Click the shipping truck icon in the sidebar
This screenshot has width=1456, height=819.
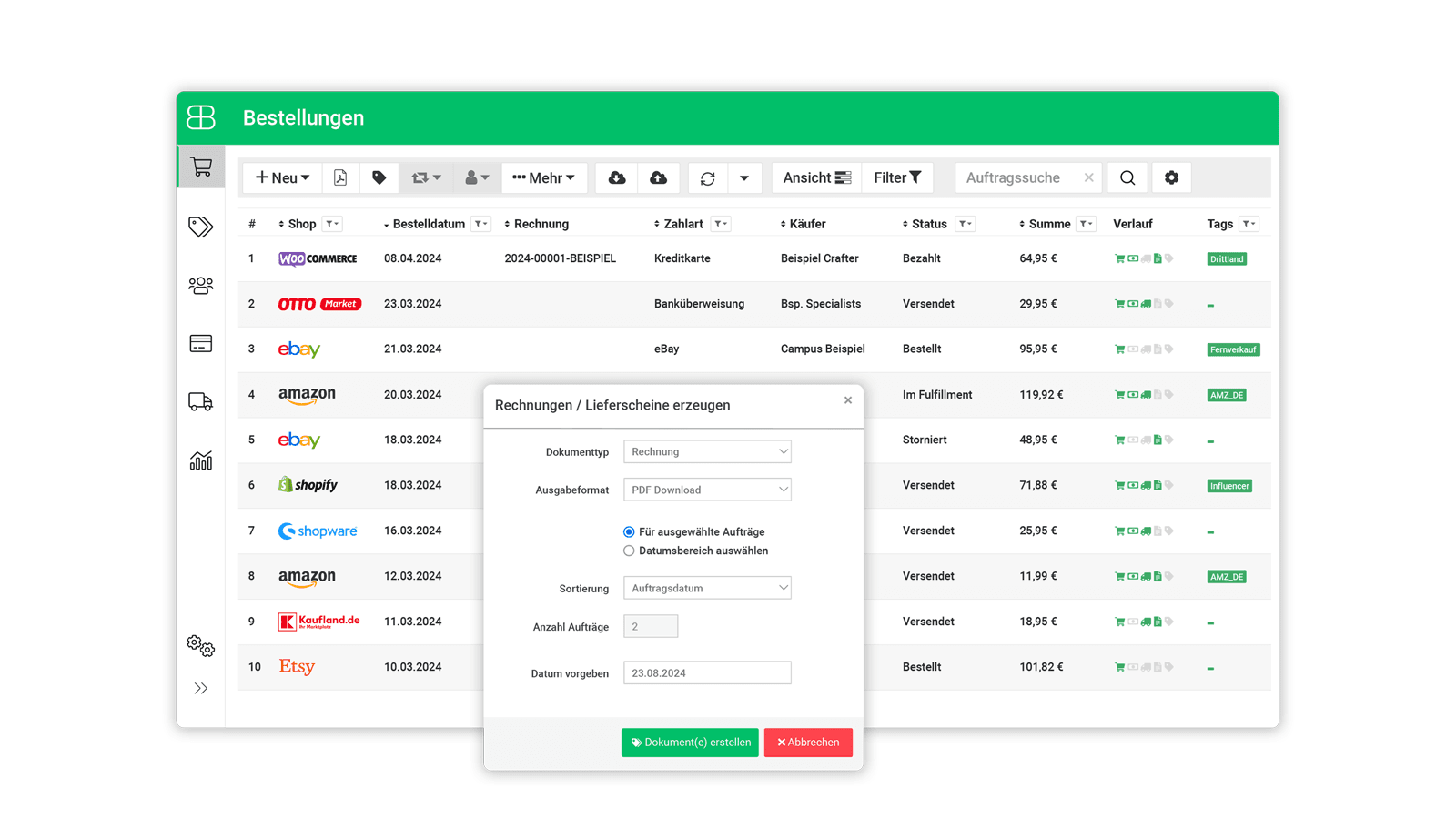point(200,401)
